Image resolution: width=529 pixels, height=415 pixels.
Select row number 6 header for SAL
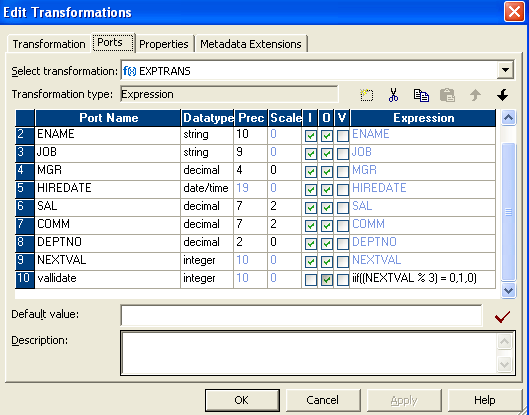tap(25, 207)
